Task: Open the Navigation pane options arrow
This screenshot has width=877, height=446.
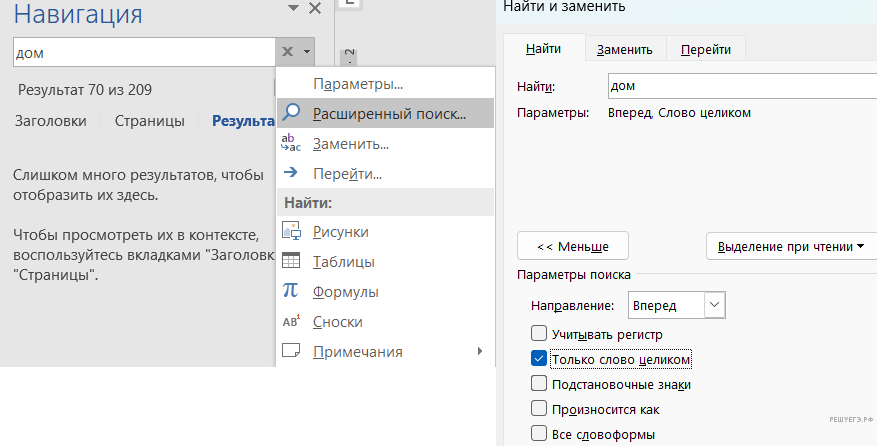Action: [292, 9]
